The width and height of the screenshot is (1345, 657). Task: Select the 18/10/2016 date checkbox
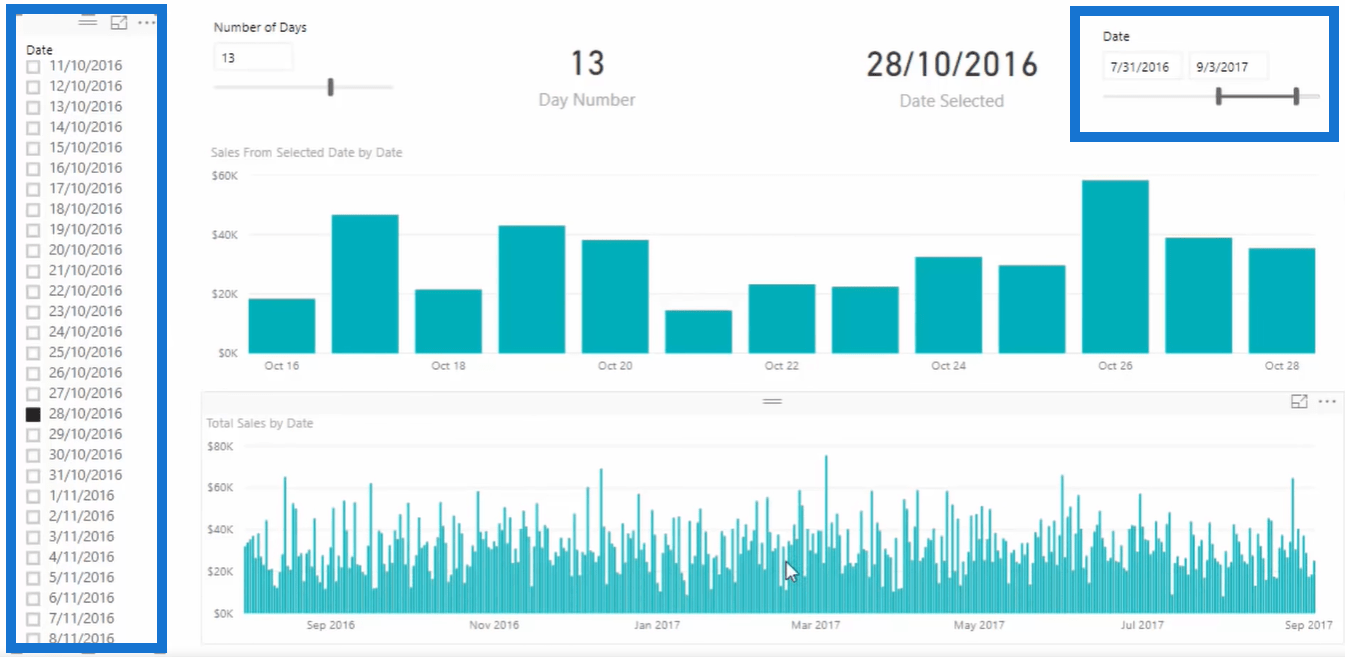click(33, 210)
